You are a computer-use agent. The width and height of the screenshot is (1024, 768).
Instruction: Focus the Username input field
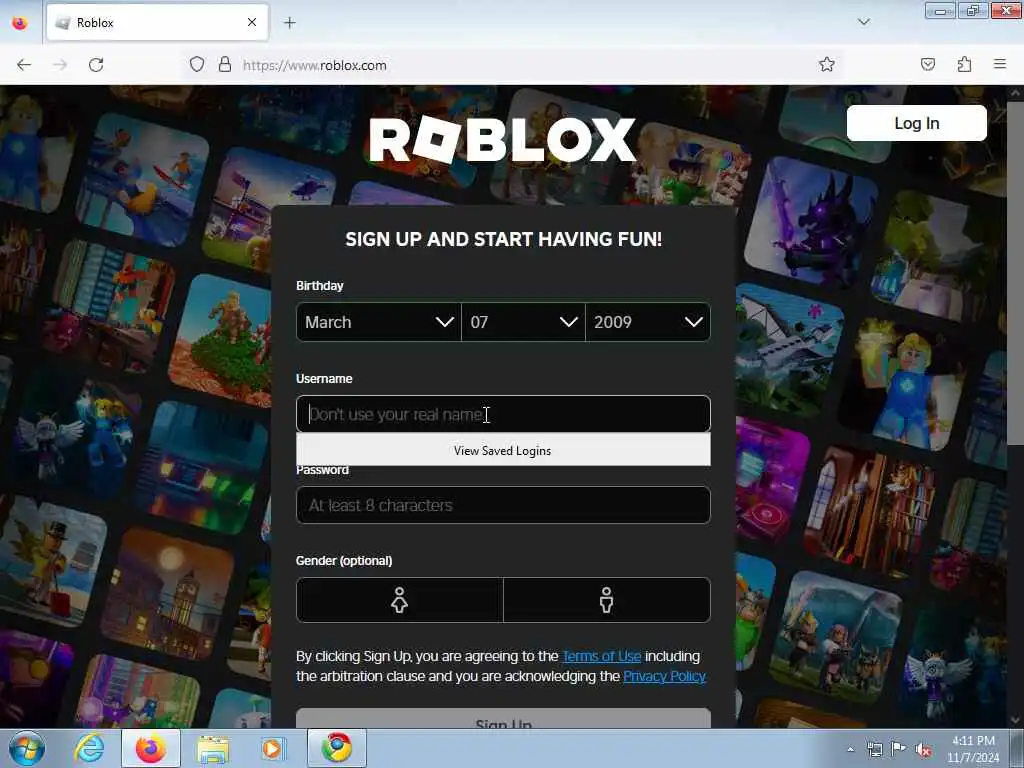pyautogui.click(x=503, y=414)
